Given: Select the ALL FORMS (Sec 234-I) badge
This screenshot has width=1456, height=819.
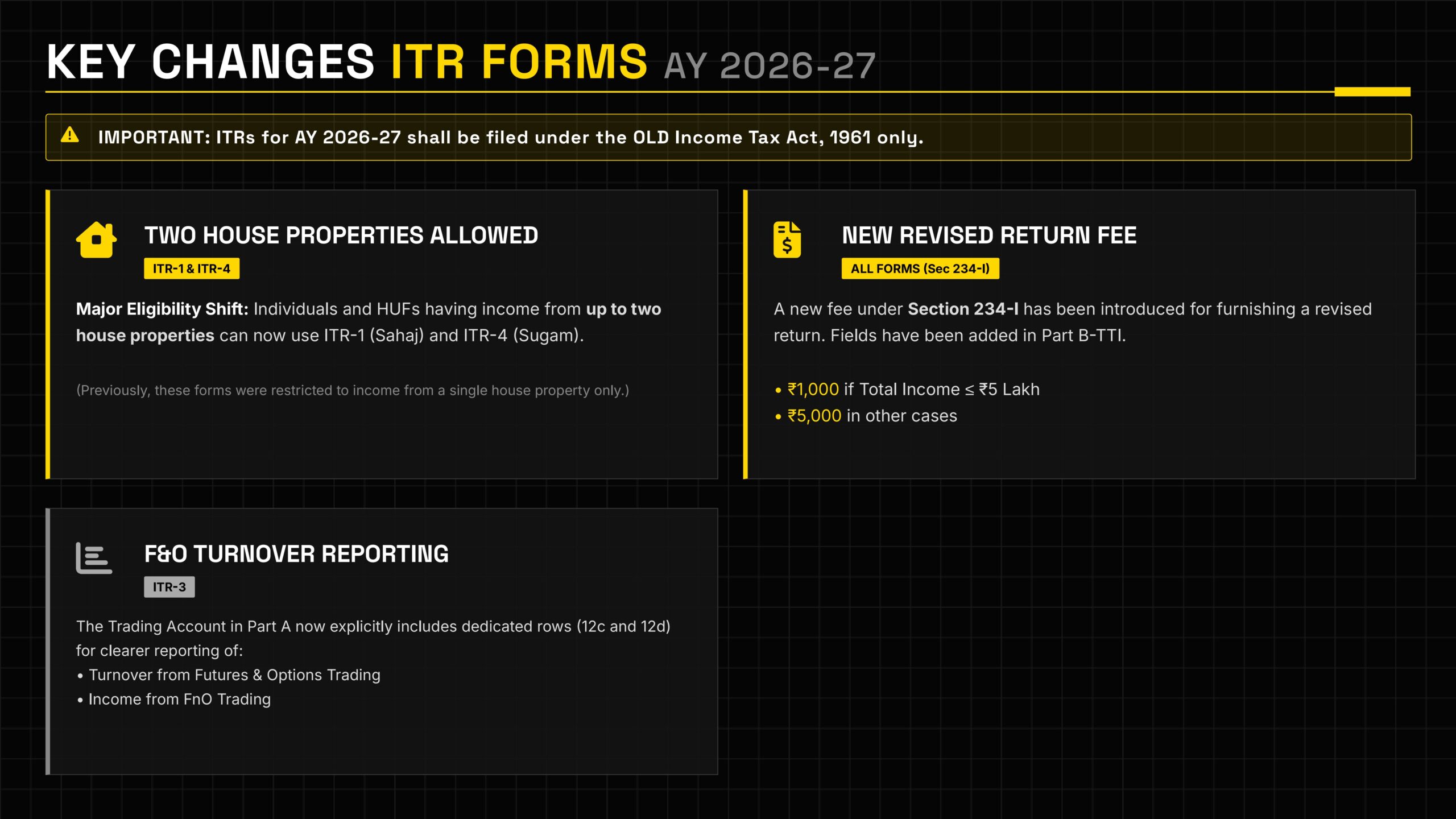Looking at the screenshot, I should (x=920, y=268).
